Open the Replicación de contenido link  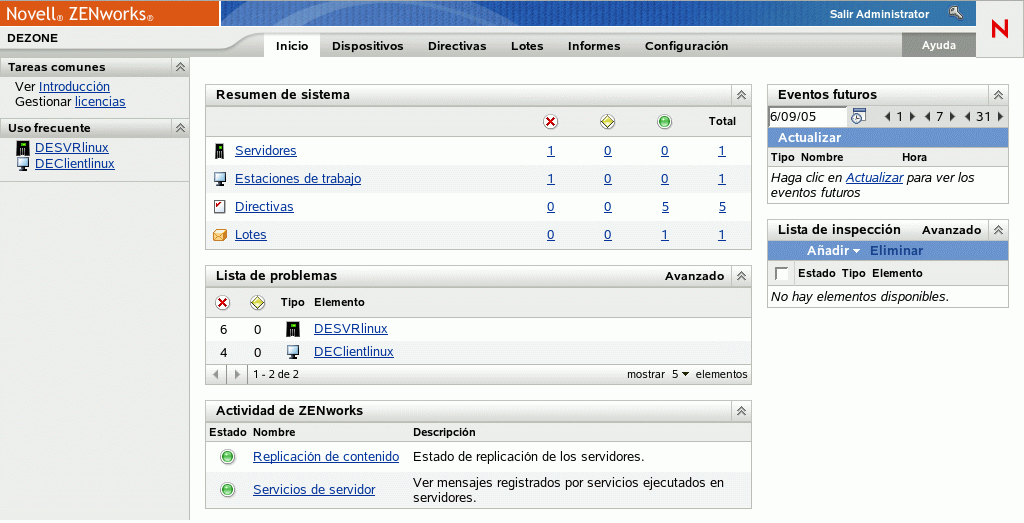pyautogui.click(x=326, y=456)
